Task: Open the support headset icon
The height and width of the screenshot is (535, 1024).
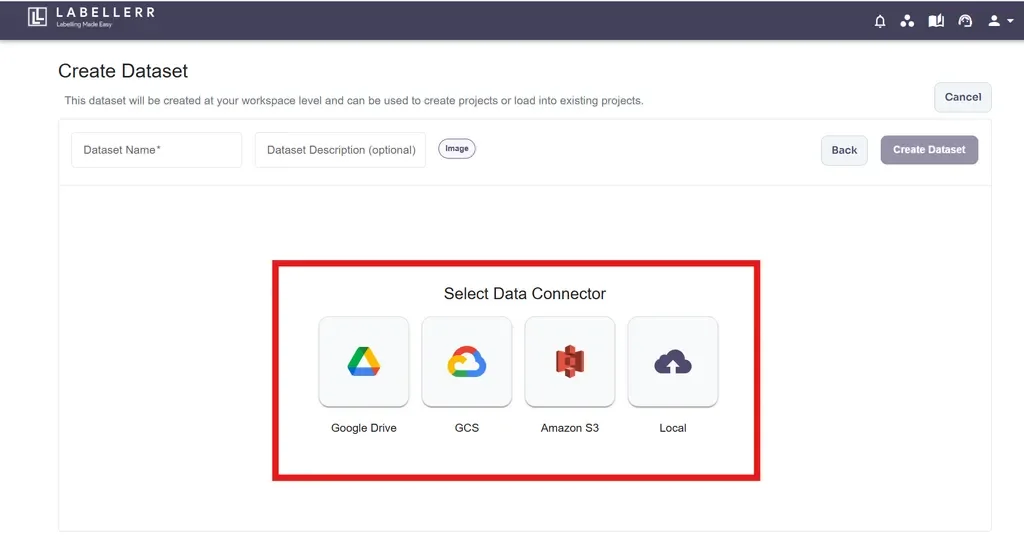Action: pos(965,21)
